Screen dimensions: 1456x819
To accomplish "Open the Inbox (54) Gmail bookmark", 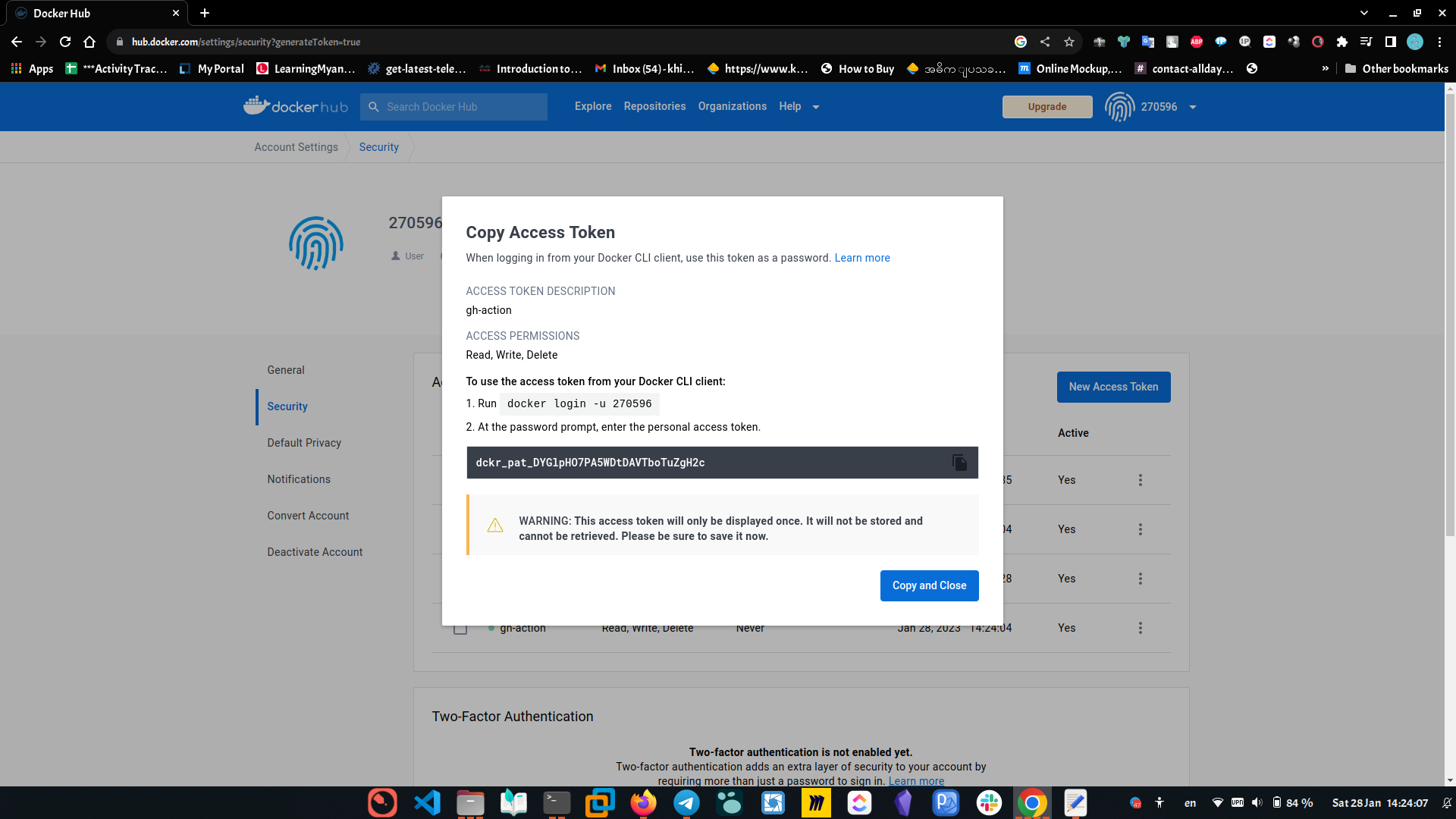I will pos(645,68).
